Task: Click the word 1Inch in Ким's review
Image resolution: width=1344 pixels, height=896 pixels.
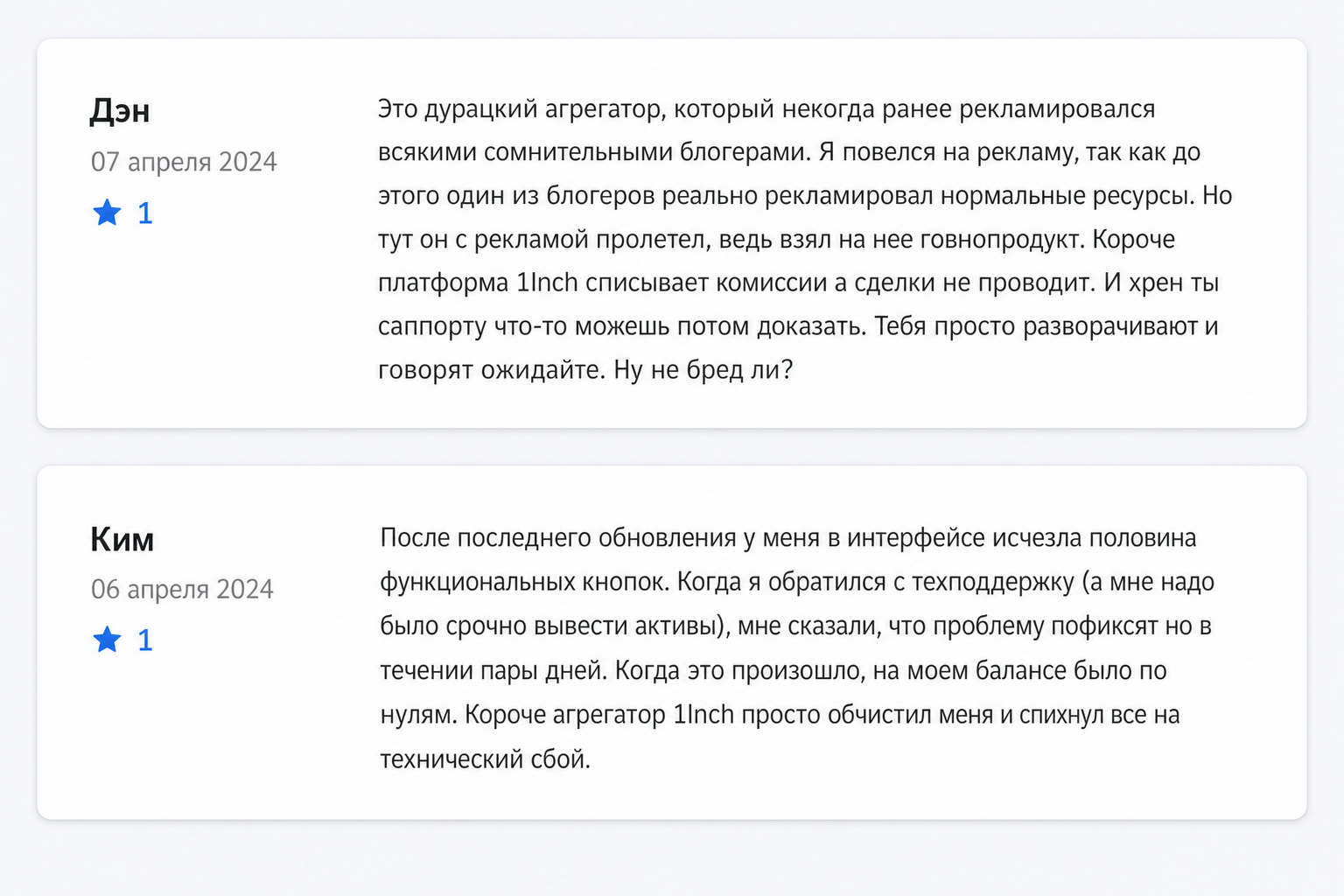Action: [703, 715]
